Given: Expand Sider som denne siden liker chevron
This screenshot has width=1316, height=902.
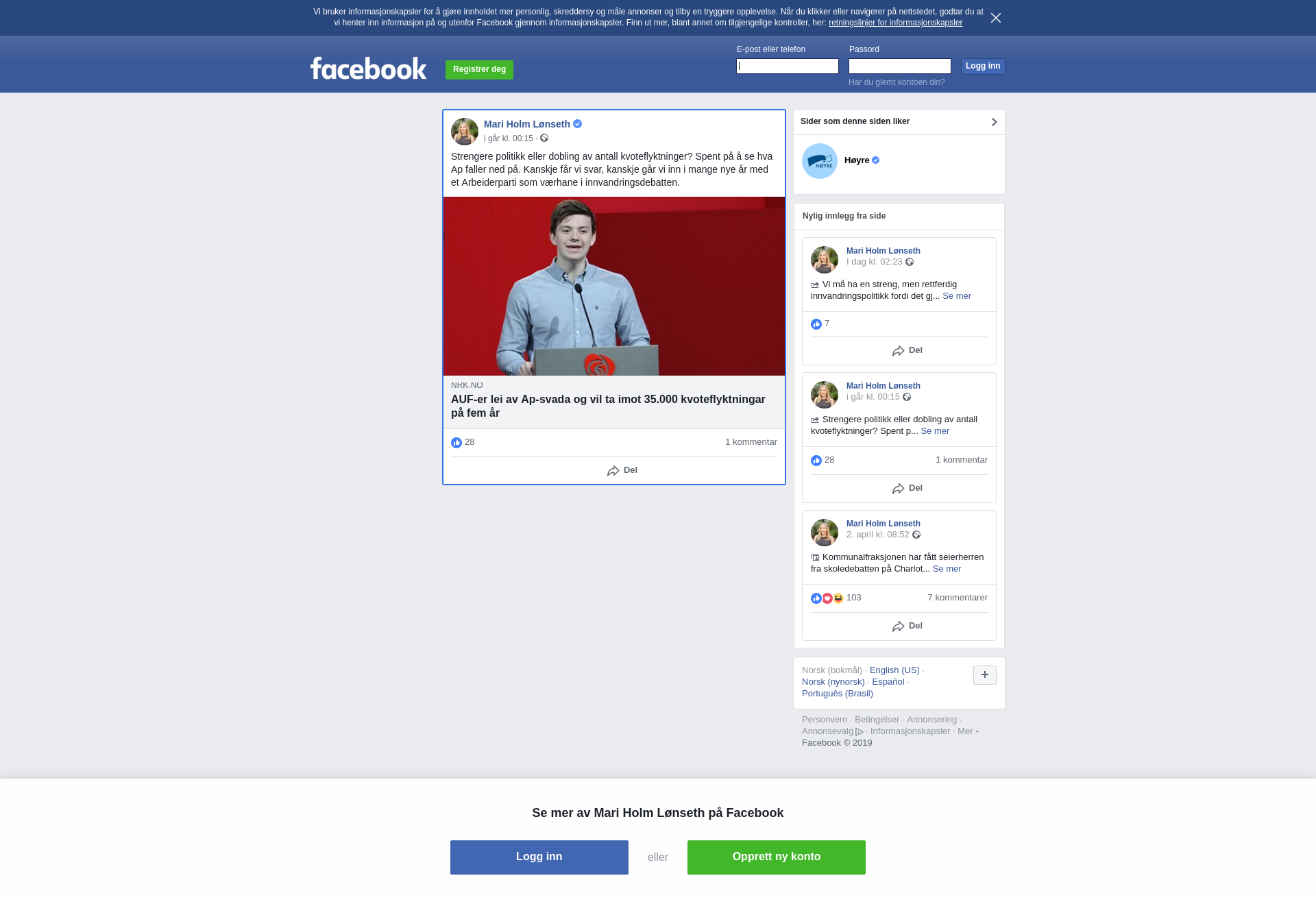Looking at the screenshot, I should (994, 122).
